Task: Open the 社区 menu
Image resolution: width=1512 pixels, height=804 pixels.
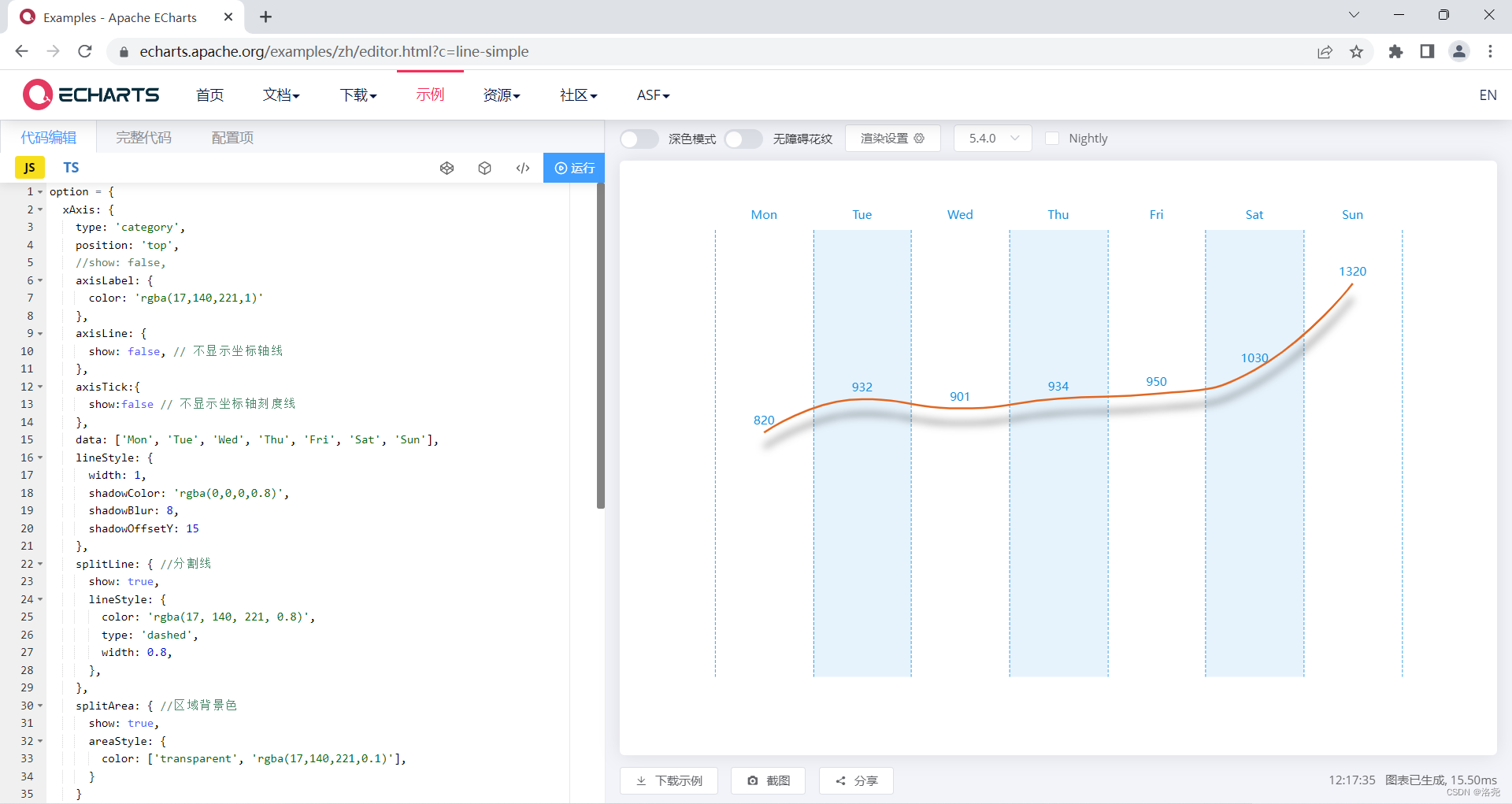Action: 577,94
